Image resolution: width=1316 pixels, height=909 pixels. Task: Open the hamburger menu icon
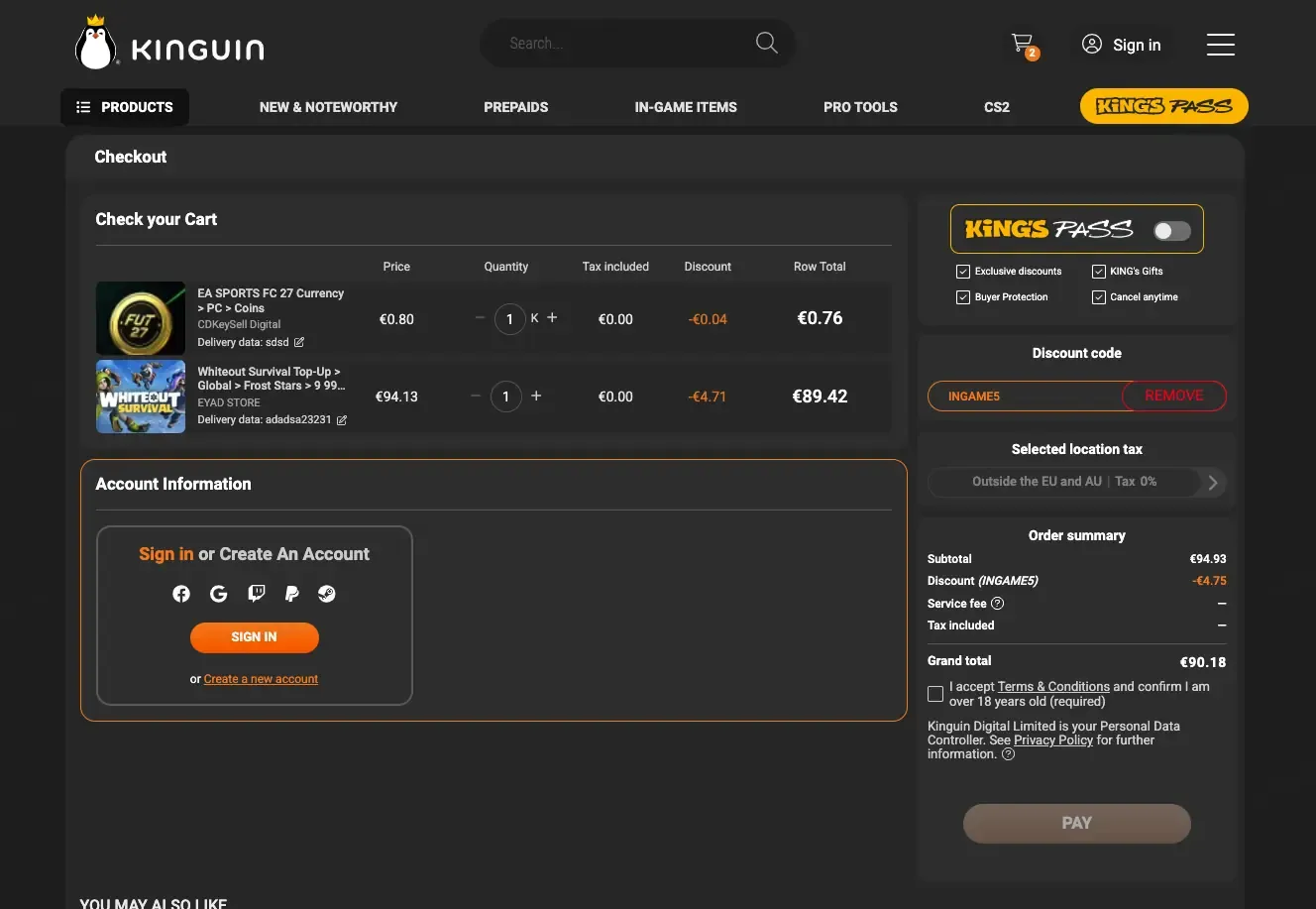point(1221,44)
